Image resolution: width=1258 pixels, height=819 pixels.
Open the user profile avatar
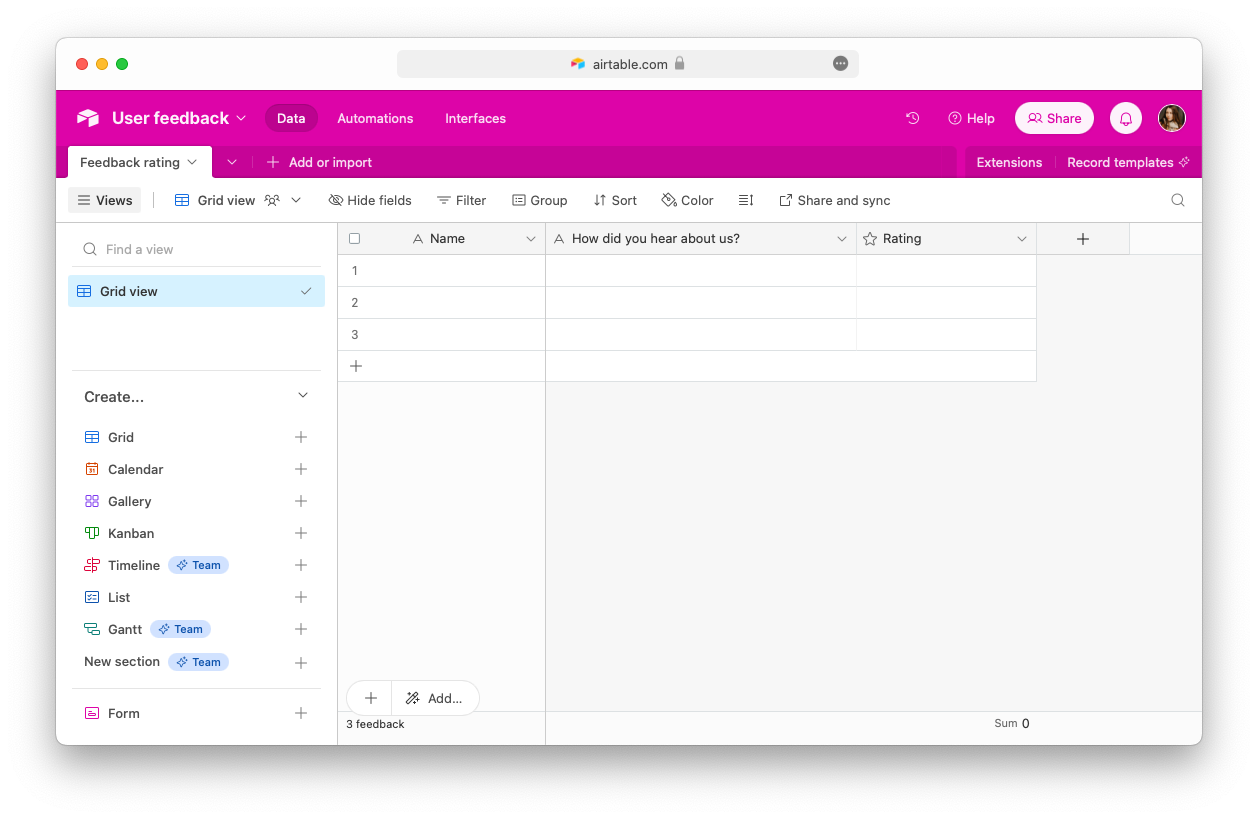click(x=1172, y=118)
